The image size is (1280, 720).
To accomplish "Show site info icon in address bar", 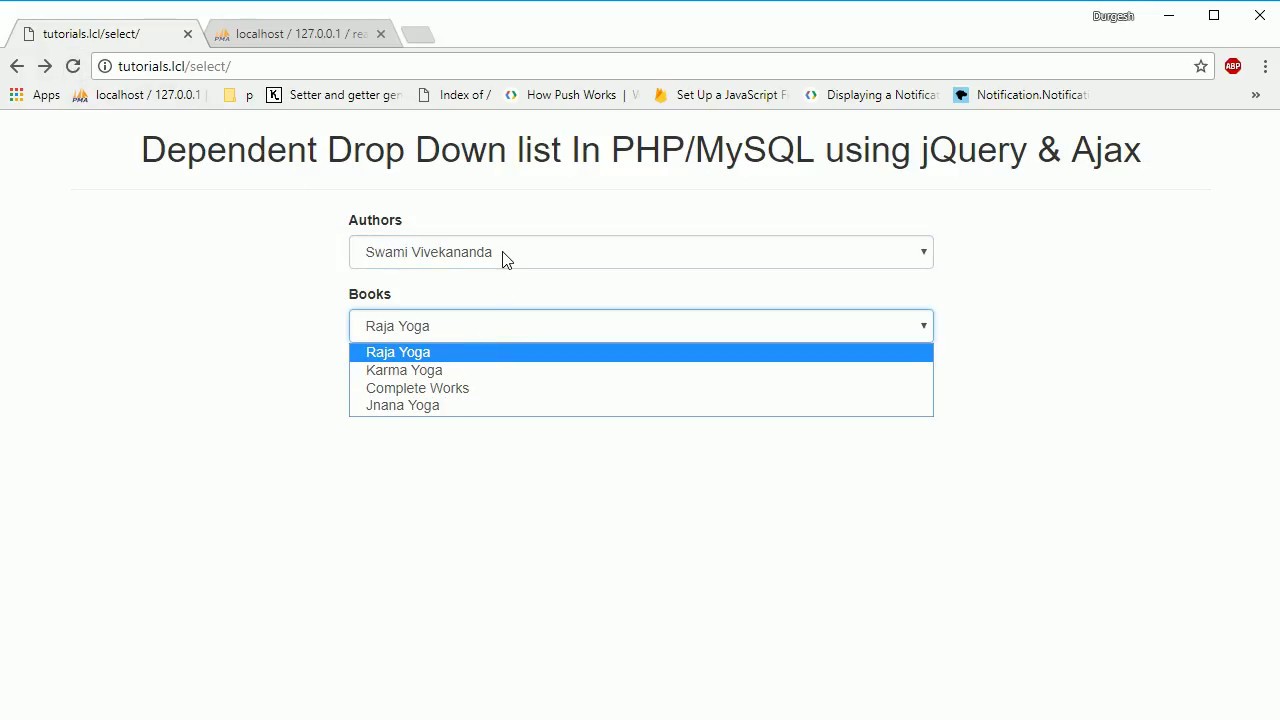I will 105,66.
